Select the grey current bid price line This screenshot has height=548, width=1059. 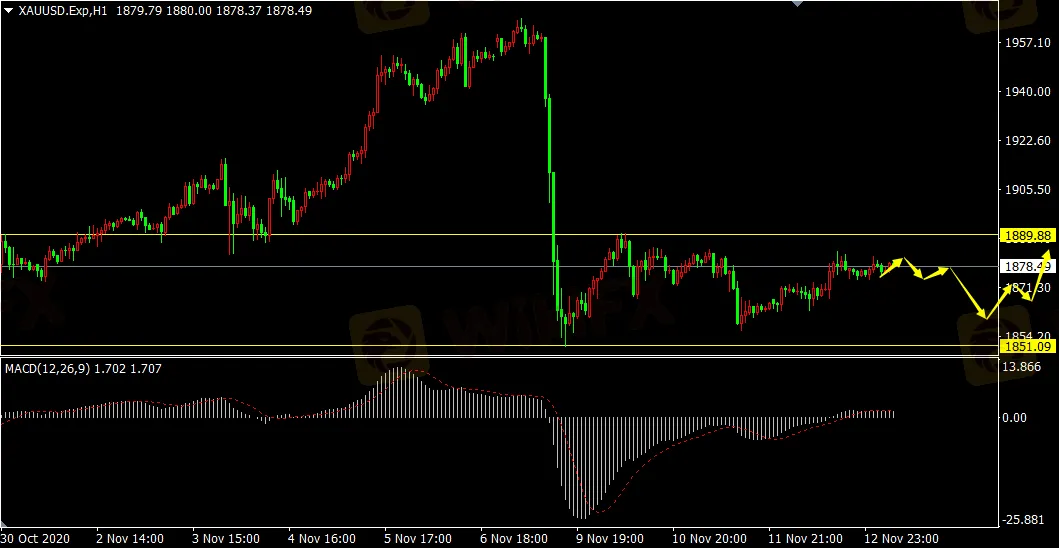point(499,266)
